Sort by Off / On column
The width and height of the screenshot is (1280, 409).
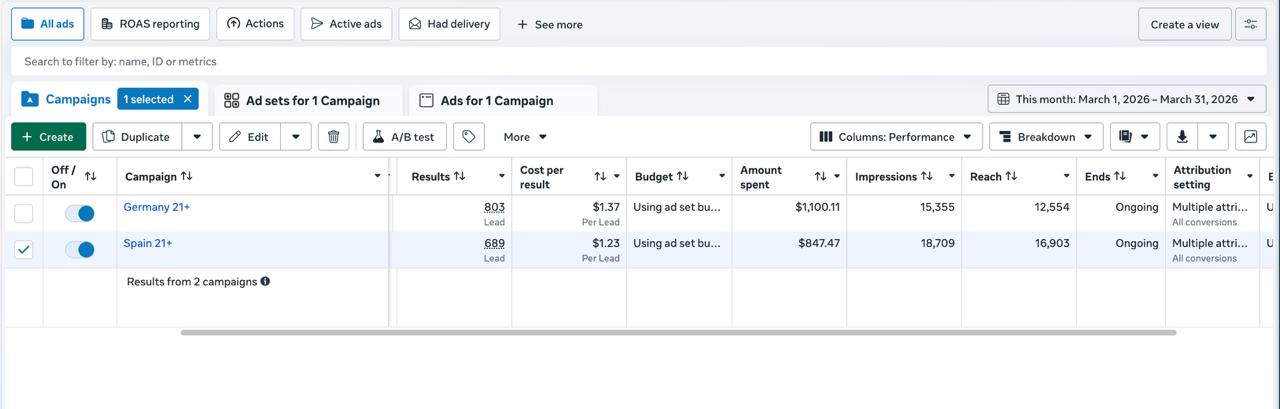90,177
